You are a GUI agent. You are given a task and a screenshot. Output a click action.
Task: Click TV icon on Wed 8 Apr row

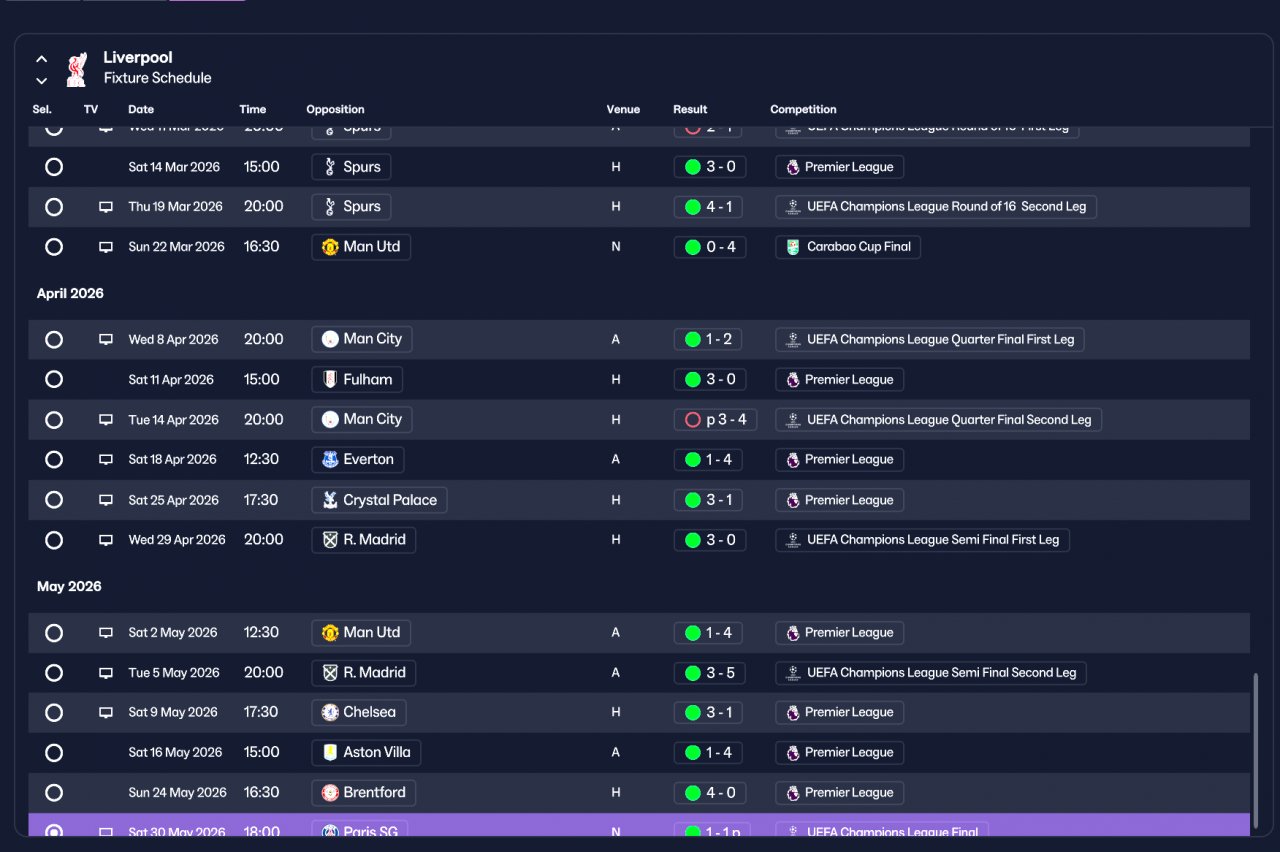(x=106, y=340)
